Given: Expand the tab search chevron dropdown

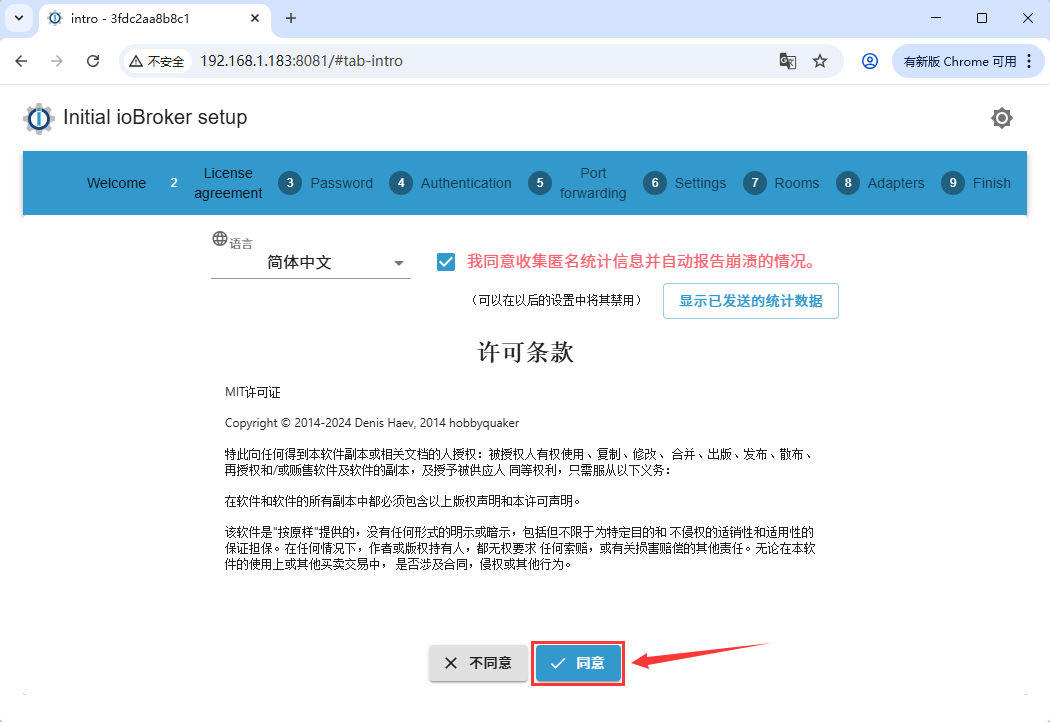Looking at the screenshot, I should click(x=18, y=18).
